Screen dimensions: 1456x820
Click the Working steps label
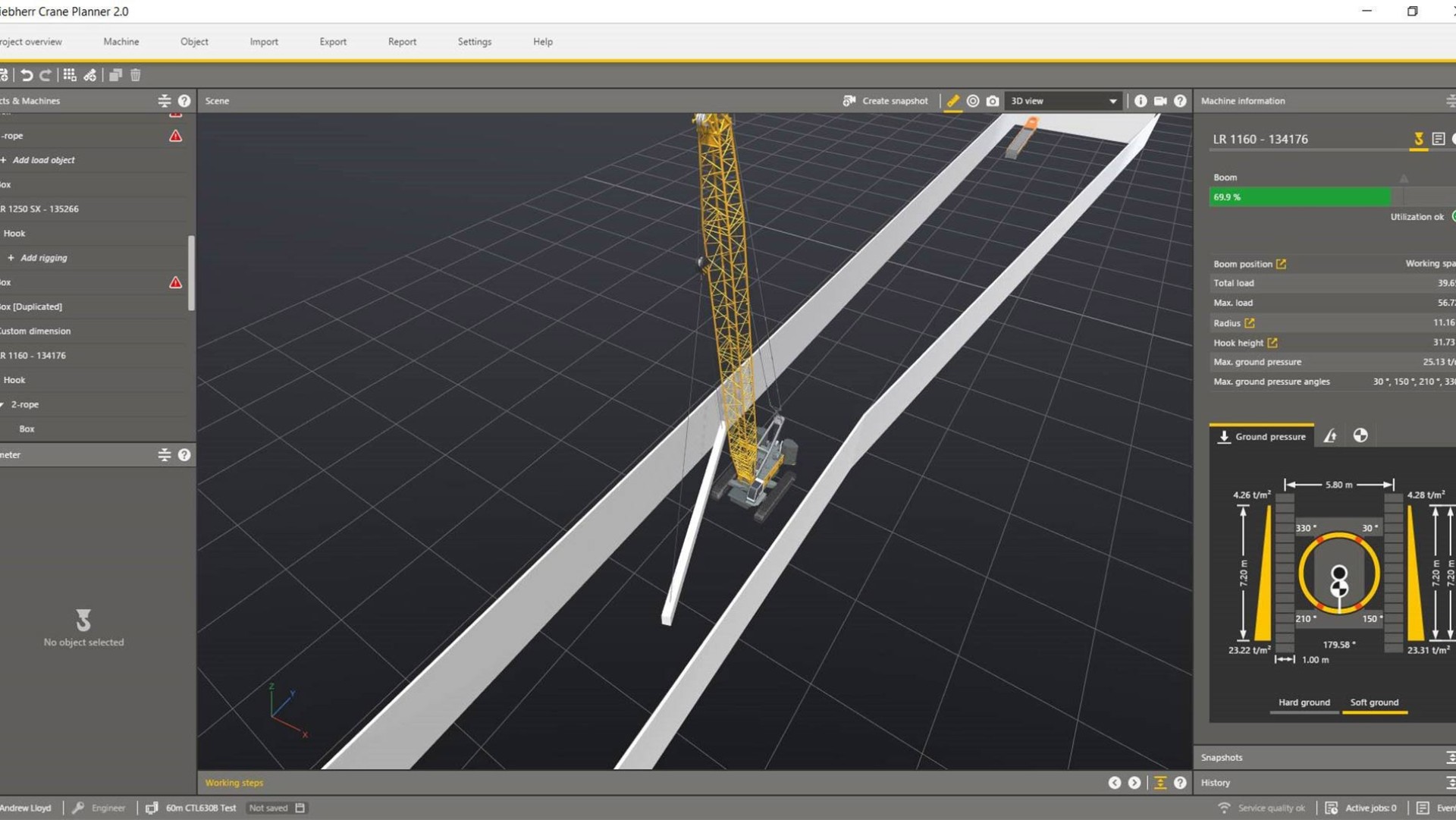click(234, 783)
